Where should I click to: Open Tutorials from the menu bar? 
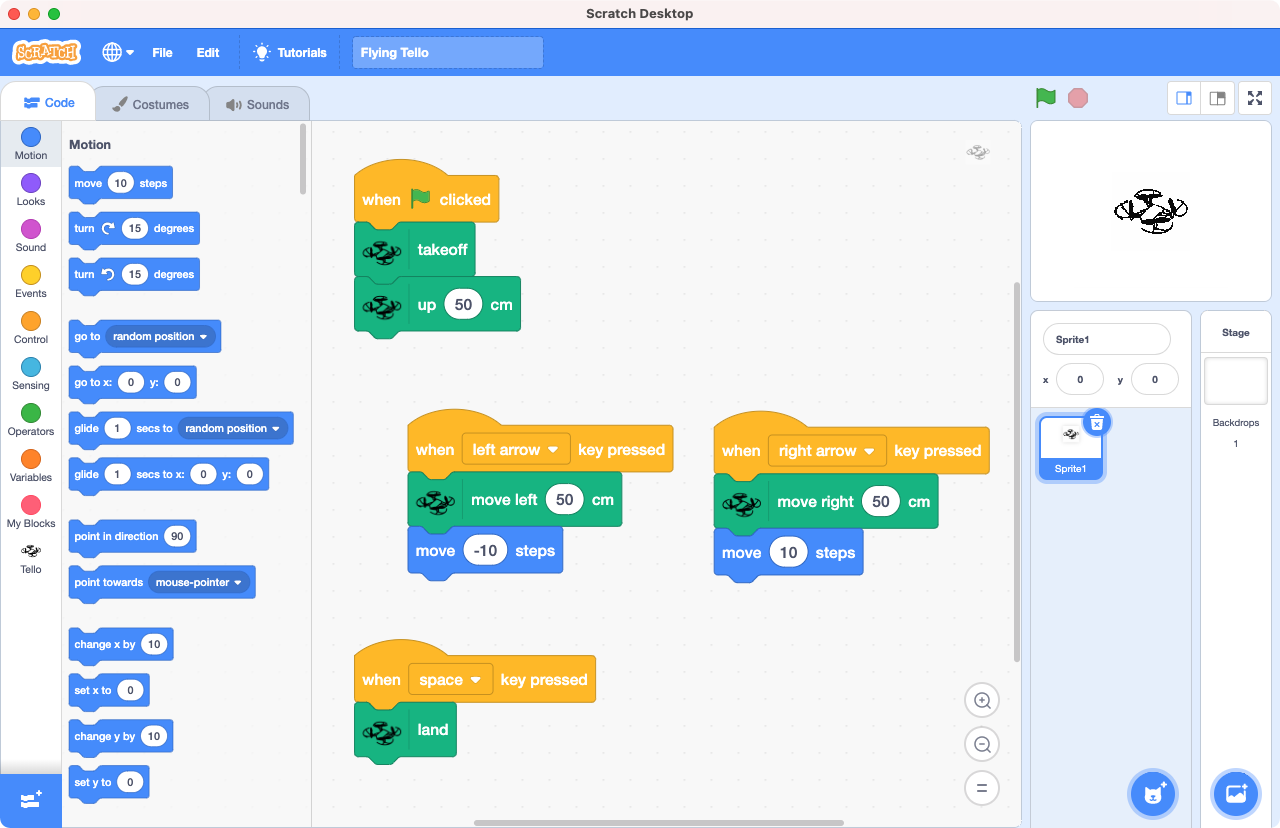[x=290, y=53]
